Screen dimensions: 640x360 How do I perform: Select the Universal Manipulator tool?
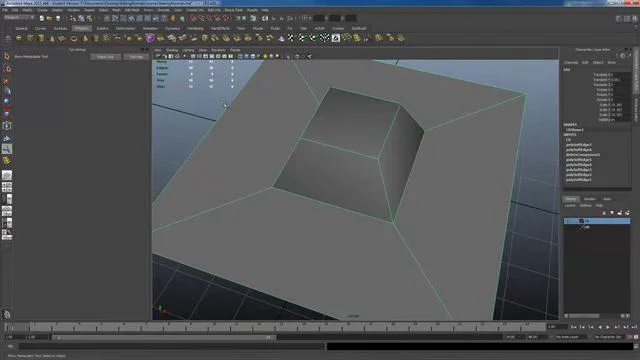tap(7, 126)
